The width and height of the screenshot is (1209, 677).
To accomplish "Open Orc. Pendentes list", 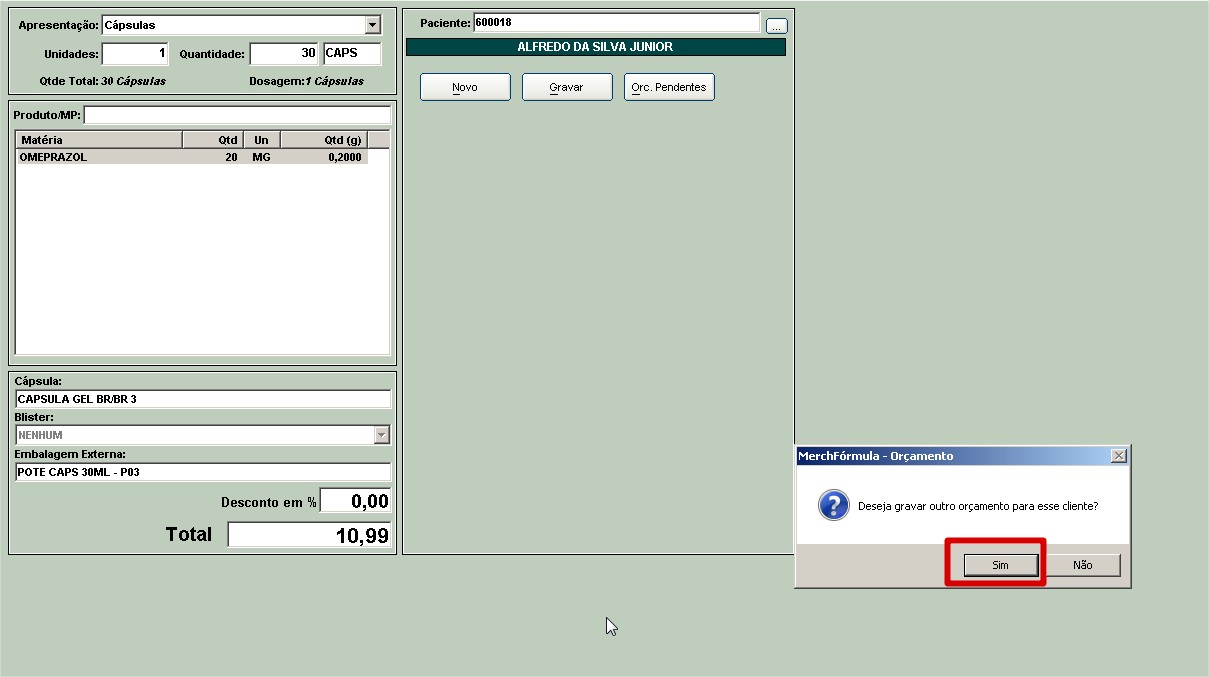I will point(669,87).
